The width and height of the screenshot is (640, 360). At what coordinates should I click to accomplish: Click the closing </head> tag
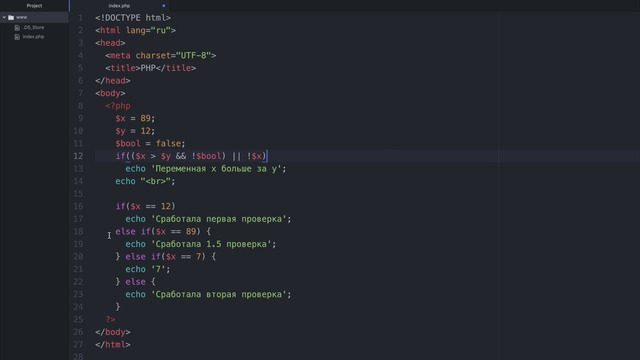pyautogui.click(x=113, y=81)
